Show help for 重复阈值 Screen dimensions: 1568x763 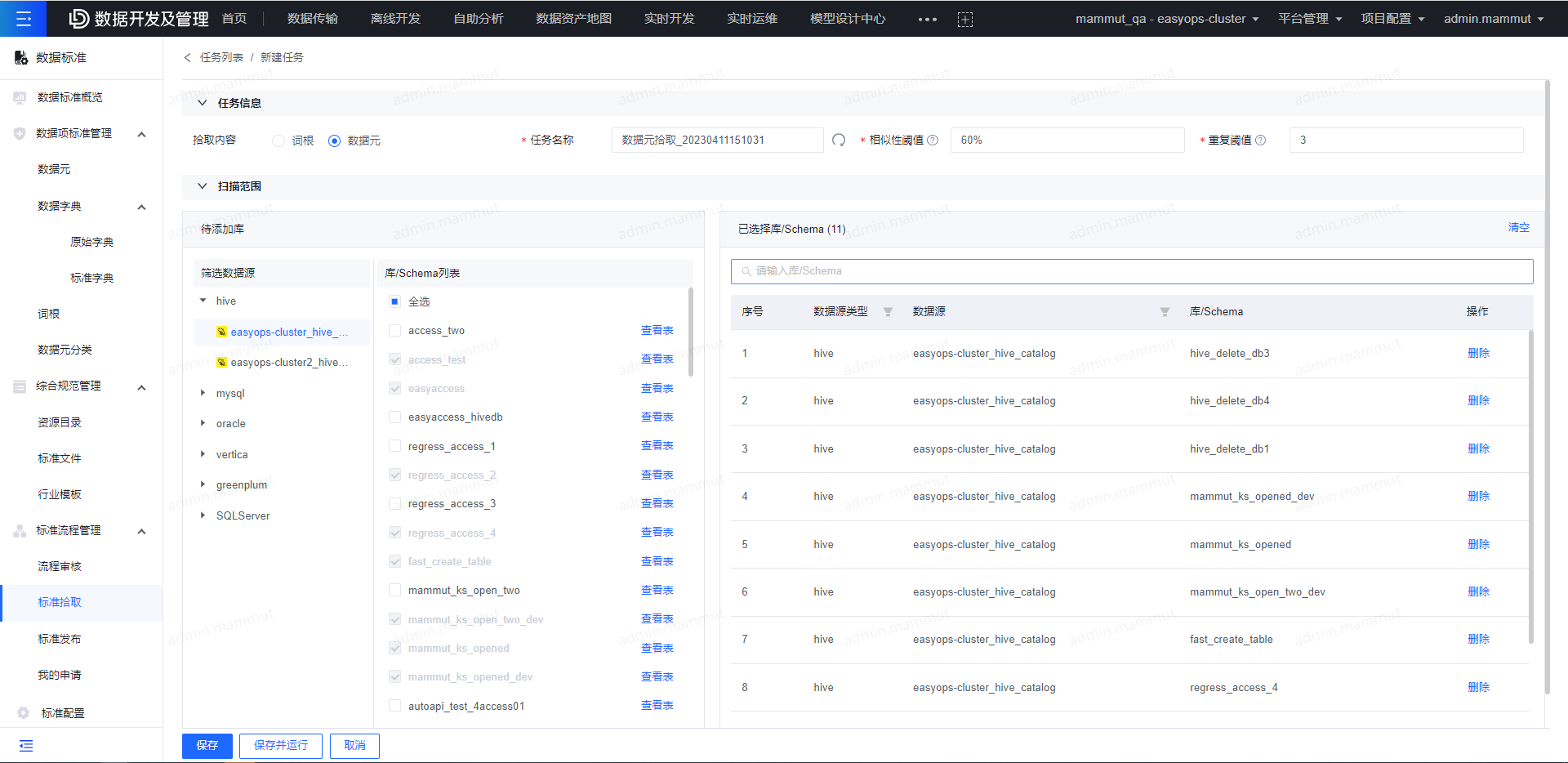(1260, 140)
